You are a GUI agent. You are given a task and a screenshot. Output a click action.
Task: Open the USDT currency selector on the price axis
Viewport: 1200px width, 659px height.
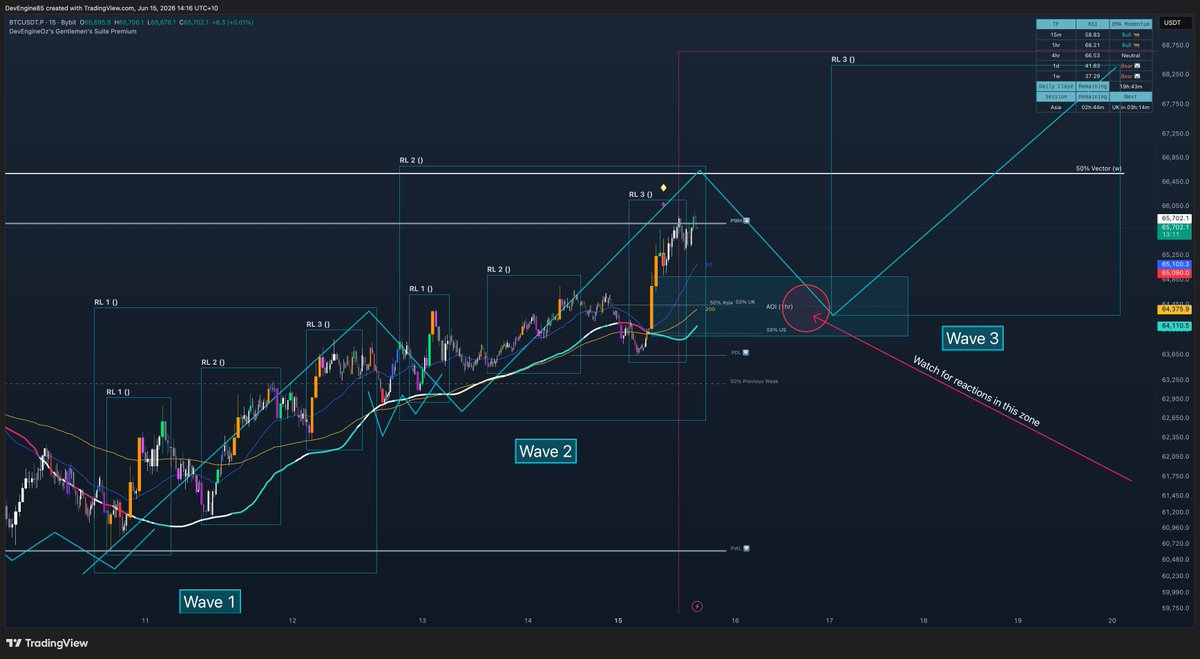(x=1175, y=22)
